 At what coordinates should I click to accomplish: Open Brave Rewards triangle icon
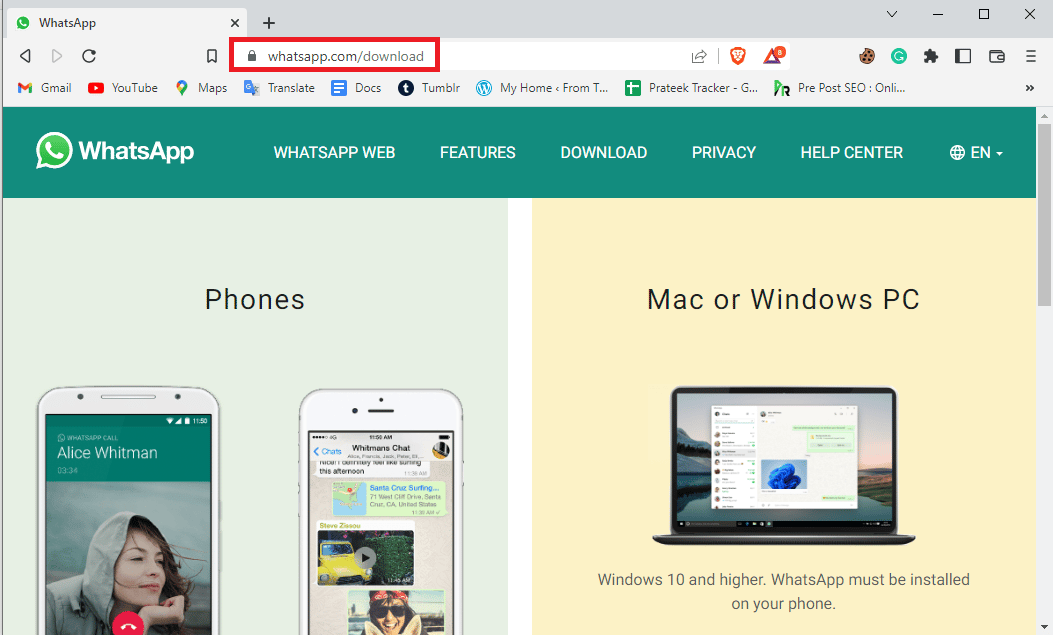pos(773,57)
